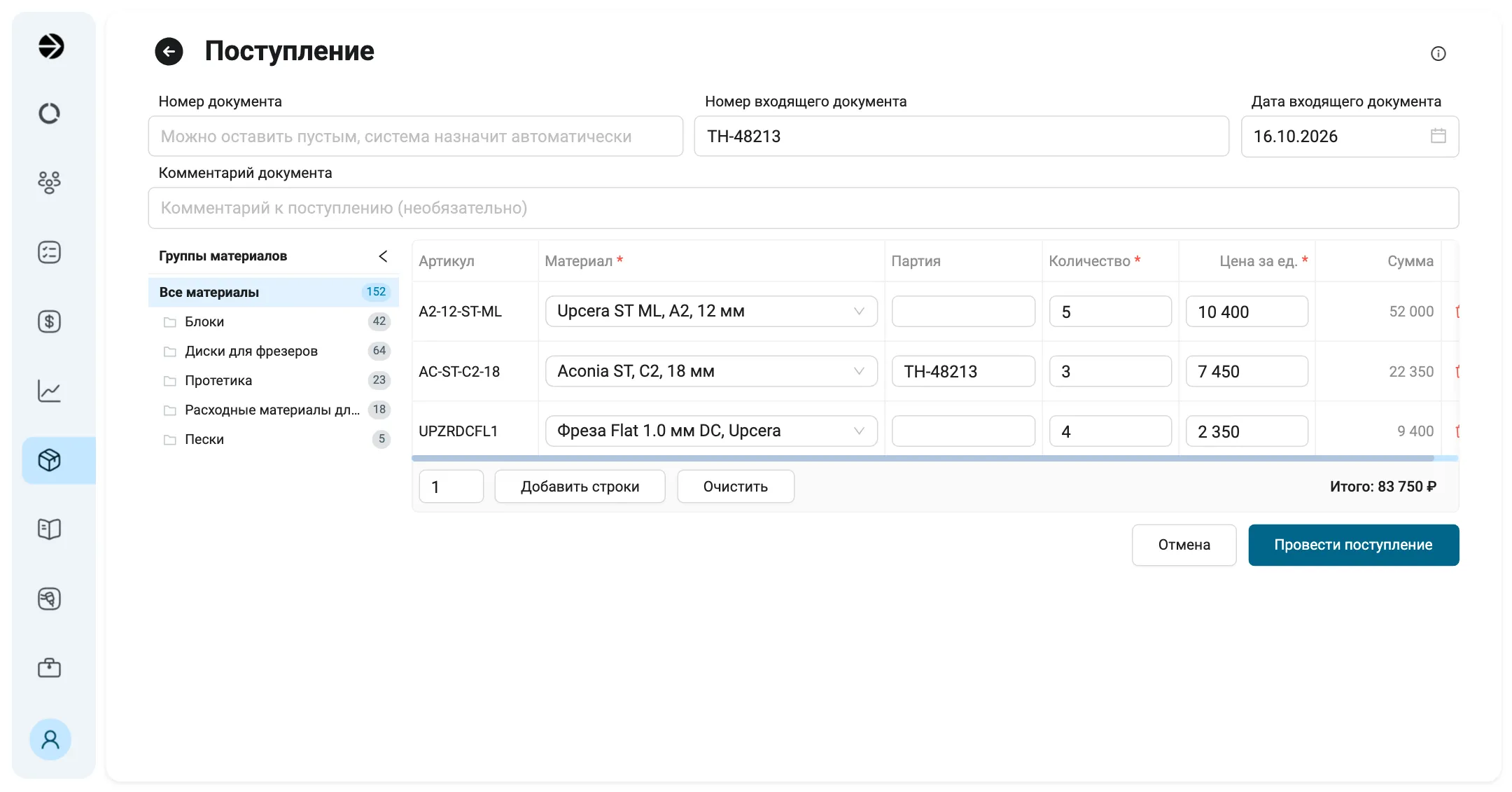Select the Все материалы group
The width and height of the screenshot is (1512, 792).
[274, 292]
